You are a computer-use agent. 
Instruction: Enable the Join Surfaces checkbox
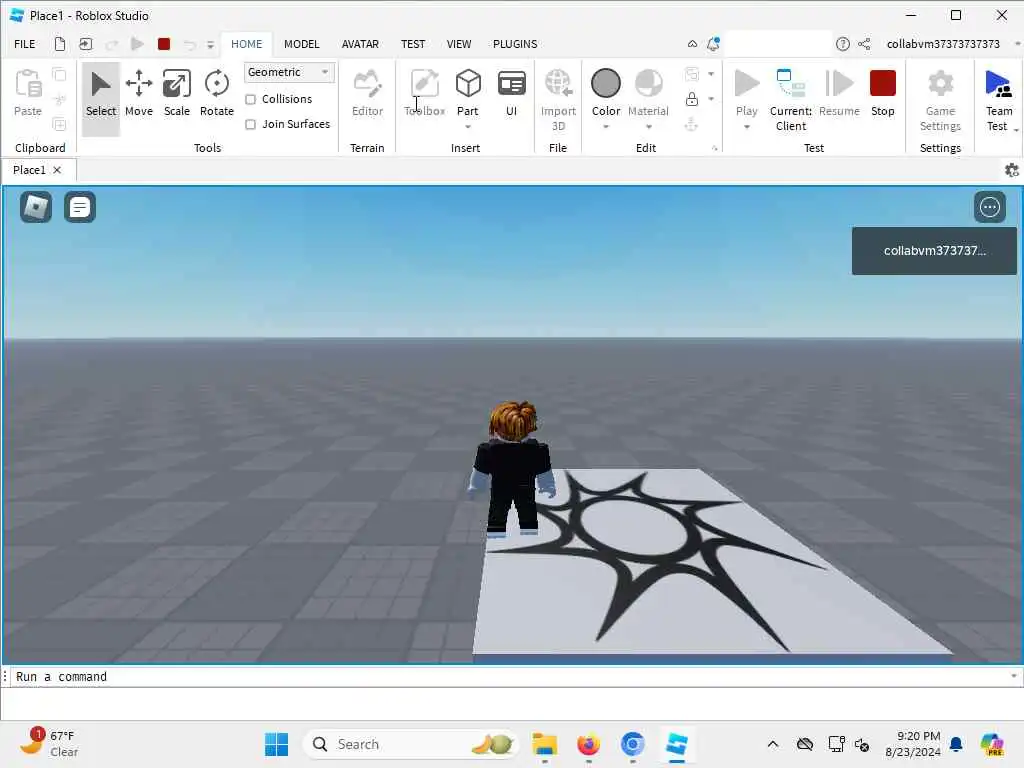pos(250,124)
